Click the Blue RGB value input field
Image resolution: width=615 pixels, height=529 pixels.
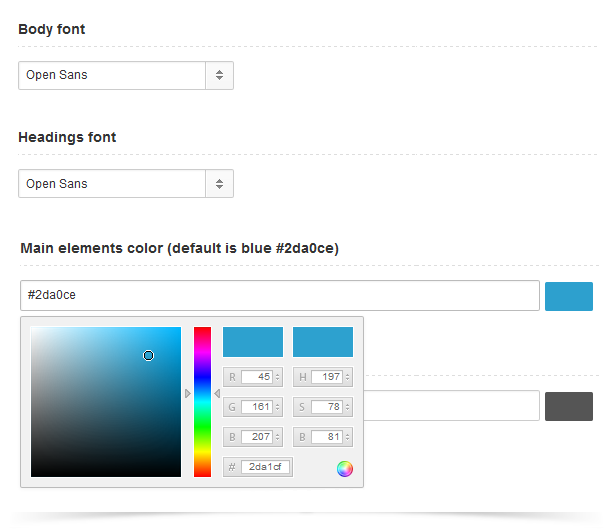pos(256,437)
